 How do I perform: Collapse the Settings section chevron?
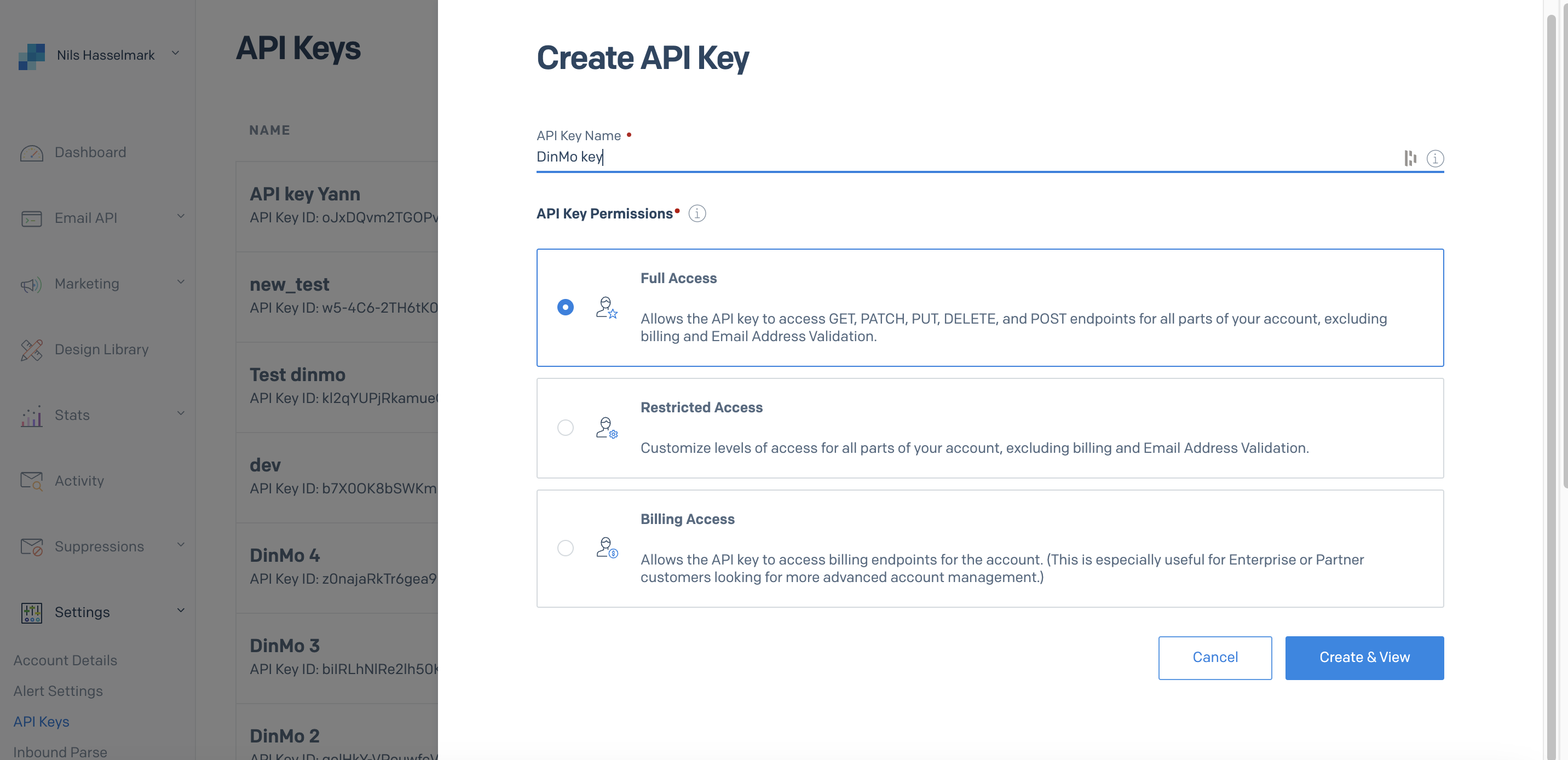tap(181, 610)
